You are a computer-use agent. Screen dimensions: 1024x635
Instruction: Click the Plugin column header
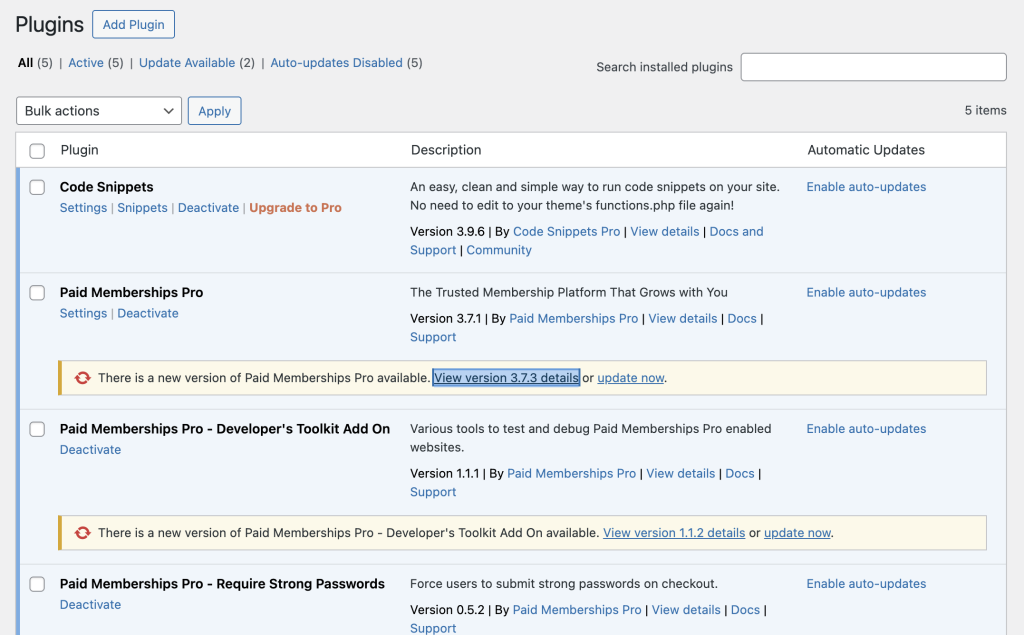pos(80,150)
